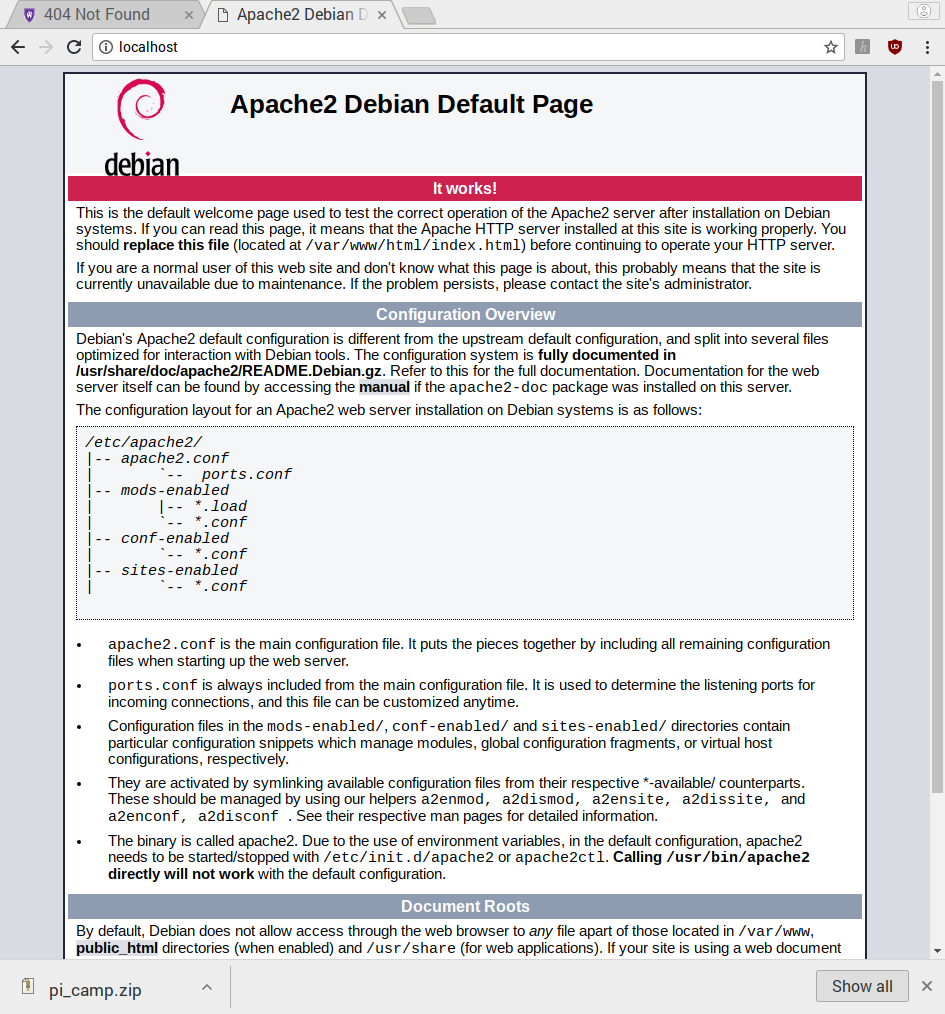This screenshot has width=945, height=1014.
Task: Open the gray 'h' extension icon
Action: [862, 47]
